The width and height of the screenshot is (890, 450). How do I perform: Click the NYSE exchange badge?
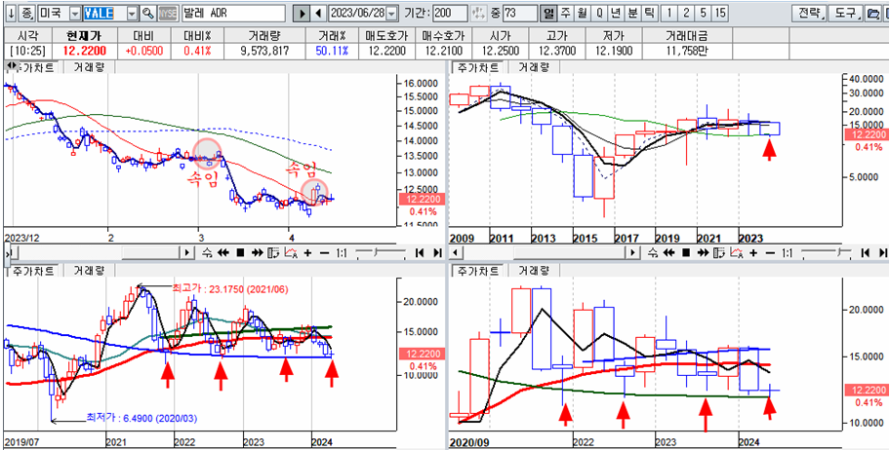[x=168, y=13]
